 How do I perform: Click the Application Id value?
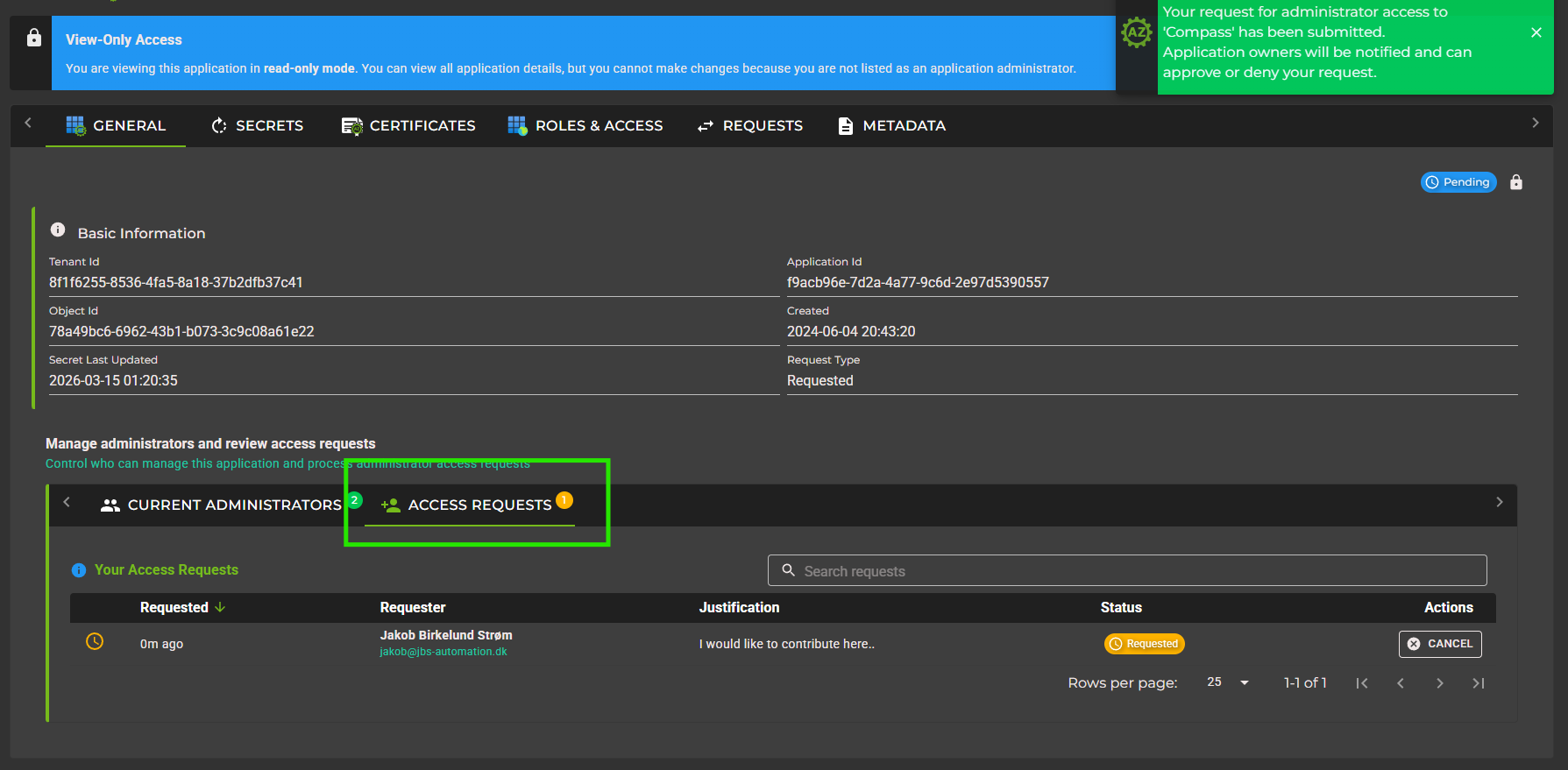pyautogui.click(x=918, y=282)
